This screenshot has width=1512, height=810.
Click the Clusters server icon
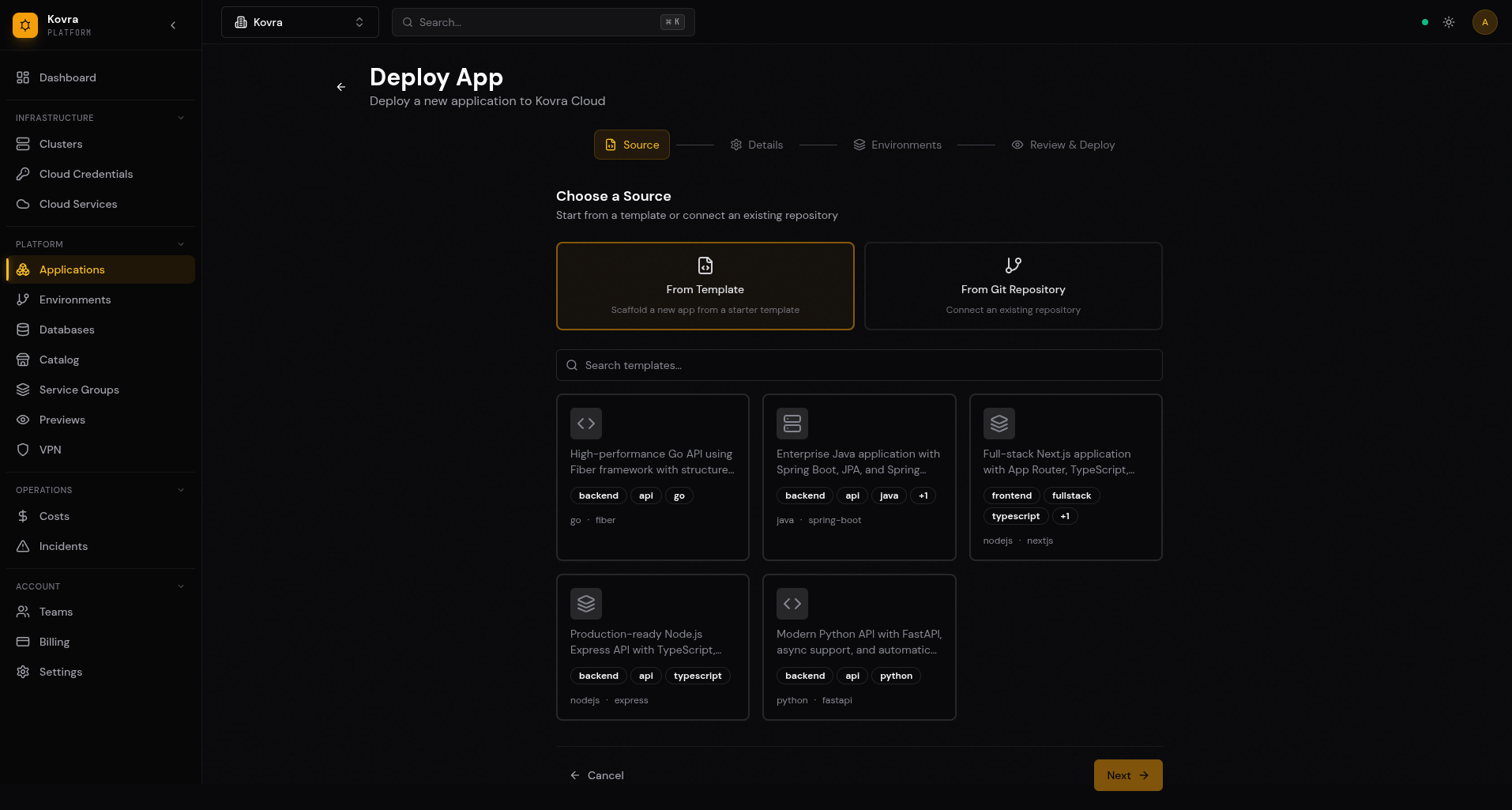[x=23, y=144]
